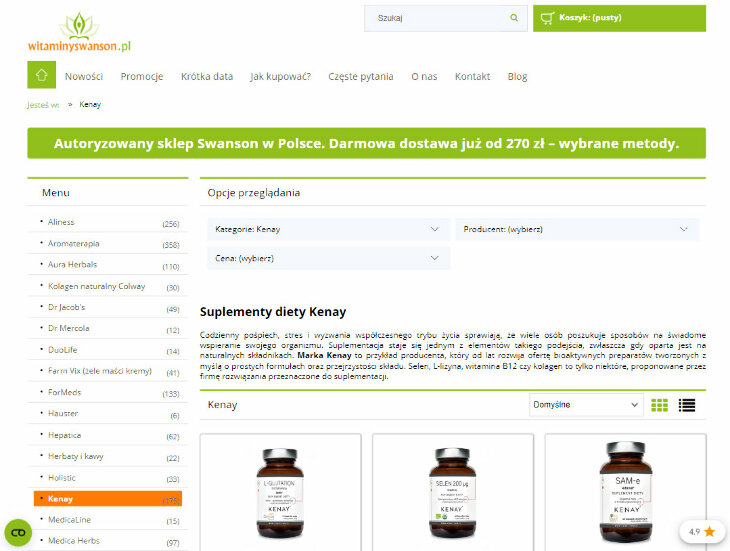730x551 pixels.
Task: Select Holistic category in menu
Action: [x=62, y=477]
